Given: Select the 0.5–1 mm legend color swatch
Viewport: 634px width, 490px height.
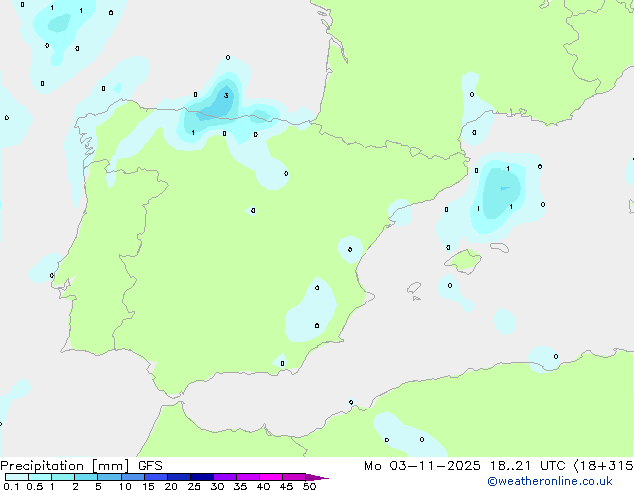Looking at the screenshot, I should pyautogui.click(x=40, y=477).
